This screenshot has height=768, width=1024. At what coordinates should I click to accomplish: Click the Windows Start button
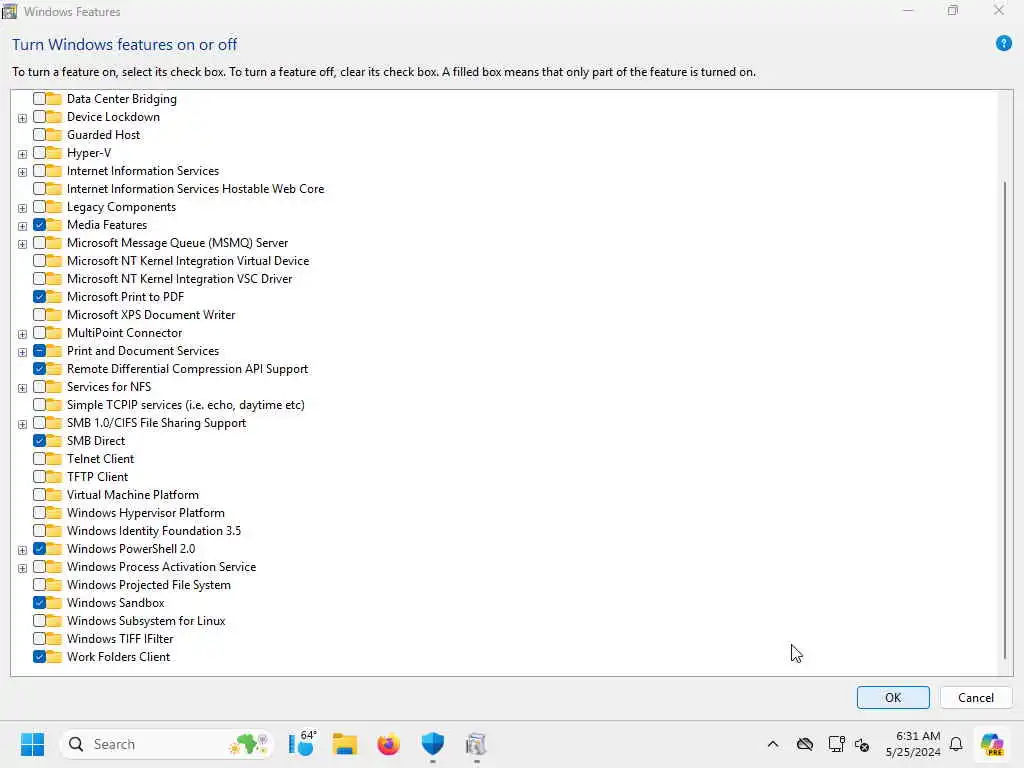(32, 744)
